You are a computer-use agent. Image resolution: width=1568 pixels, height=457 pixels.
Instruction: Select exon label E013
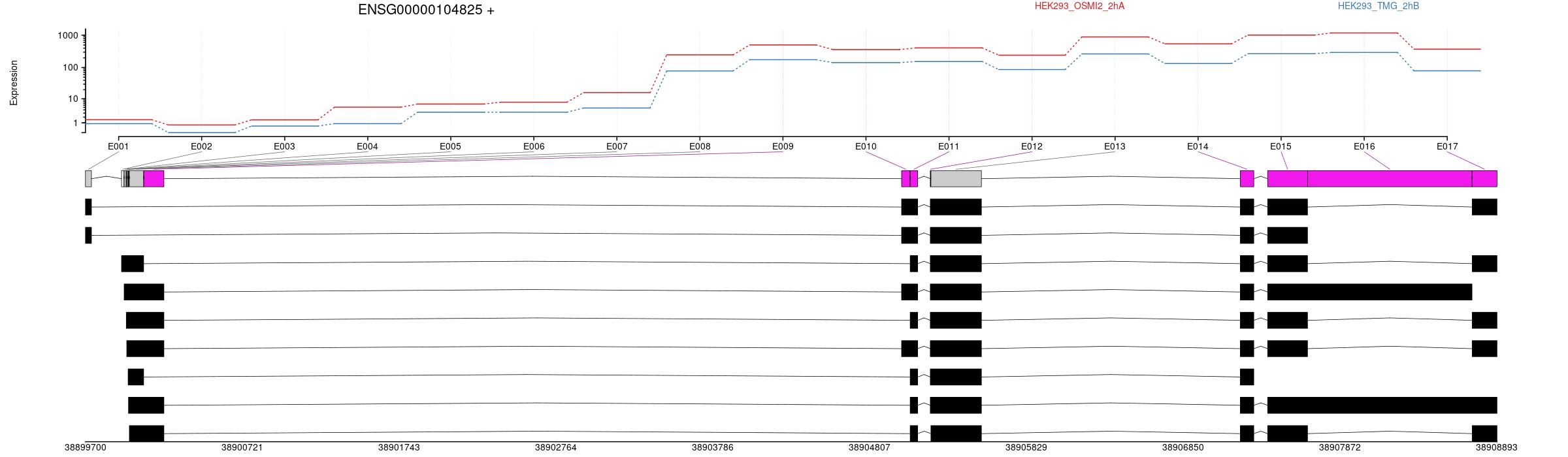click(1115, 146)
